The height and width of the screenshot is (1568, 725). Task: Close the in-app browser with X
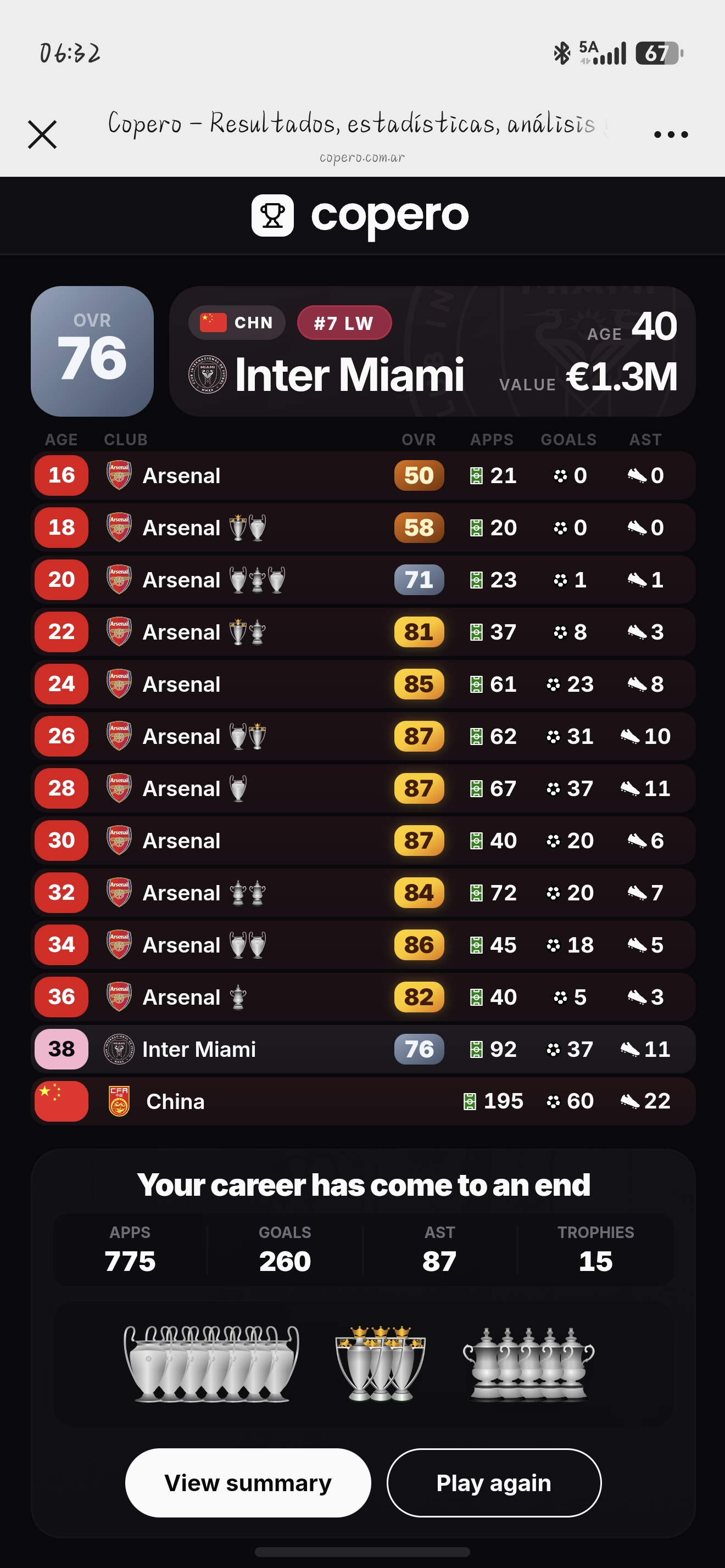pyautogui.click(x=42, y=135)
